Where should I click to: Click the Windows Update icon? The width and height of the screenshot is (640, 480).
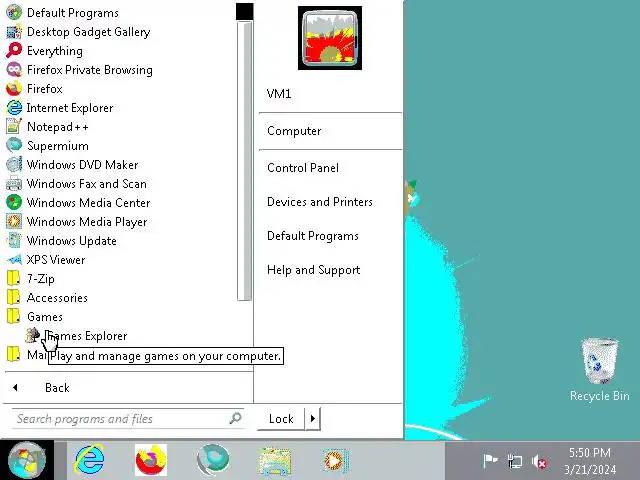[14, 240]
